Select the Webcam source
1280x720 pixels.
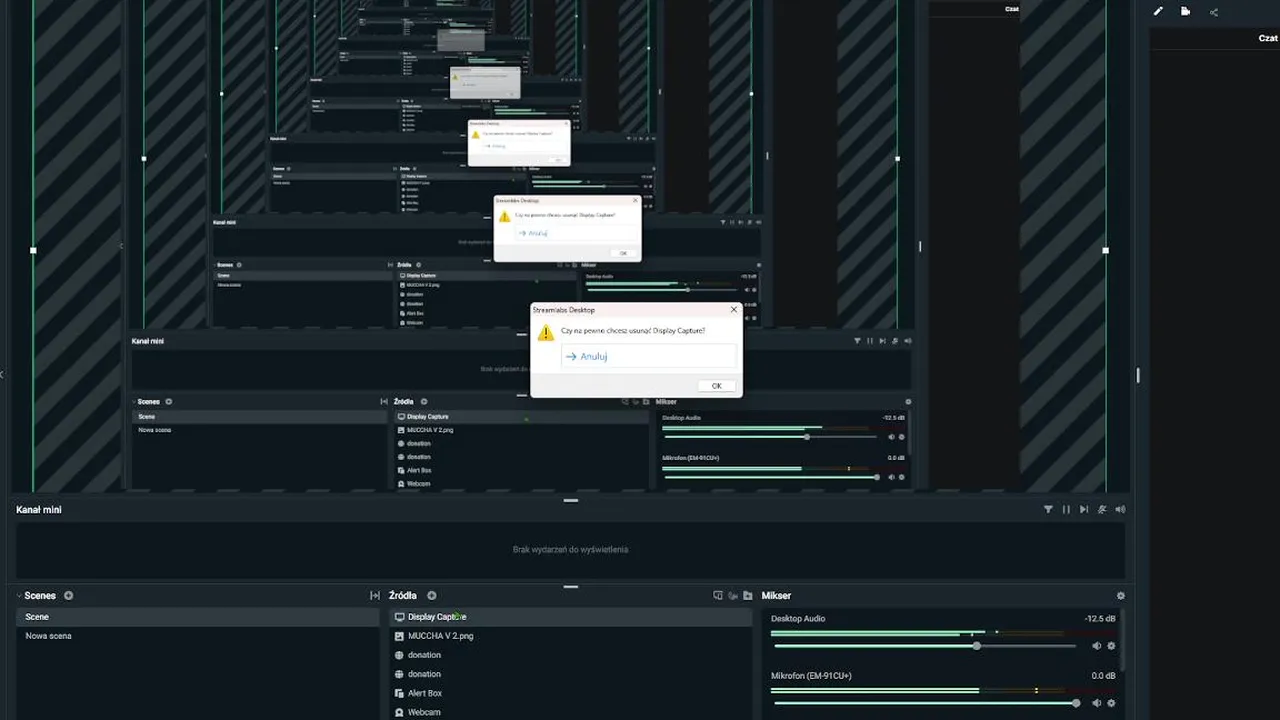pyautogui.click(x=570, y=712)
